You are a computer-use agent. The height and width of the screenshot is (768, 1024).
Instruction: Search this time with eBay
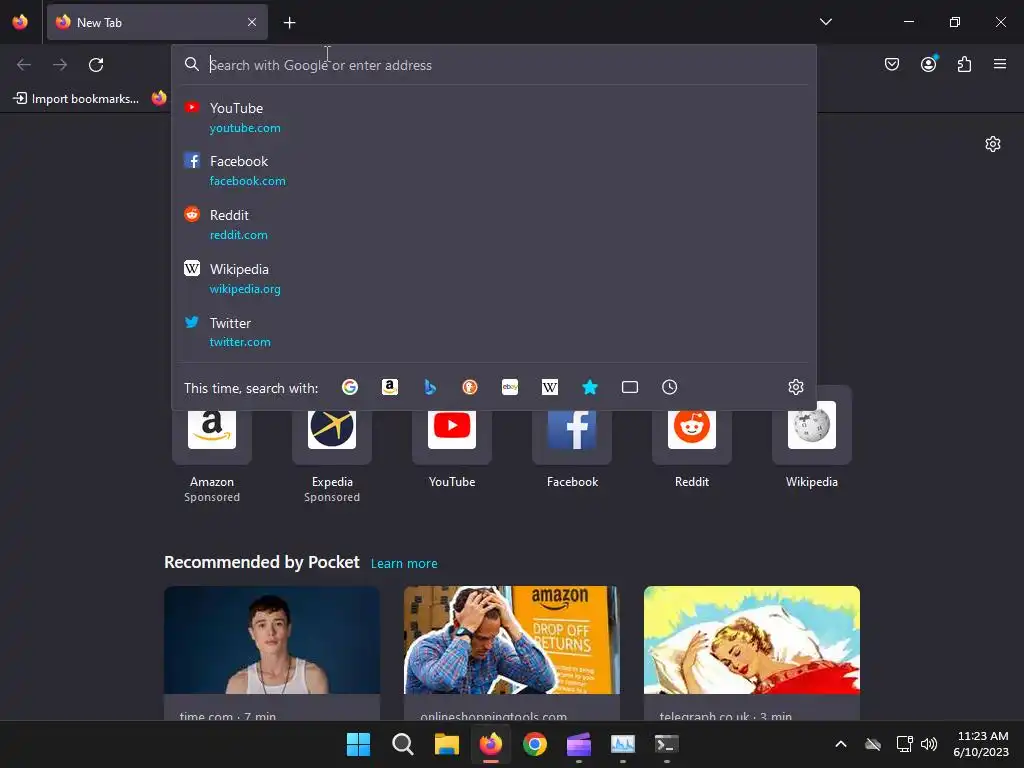click(x=510, y=387)
